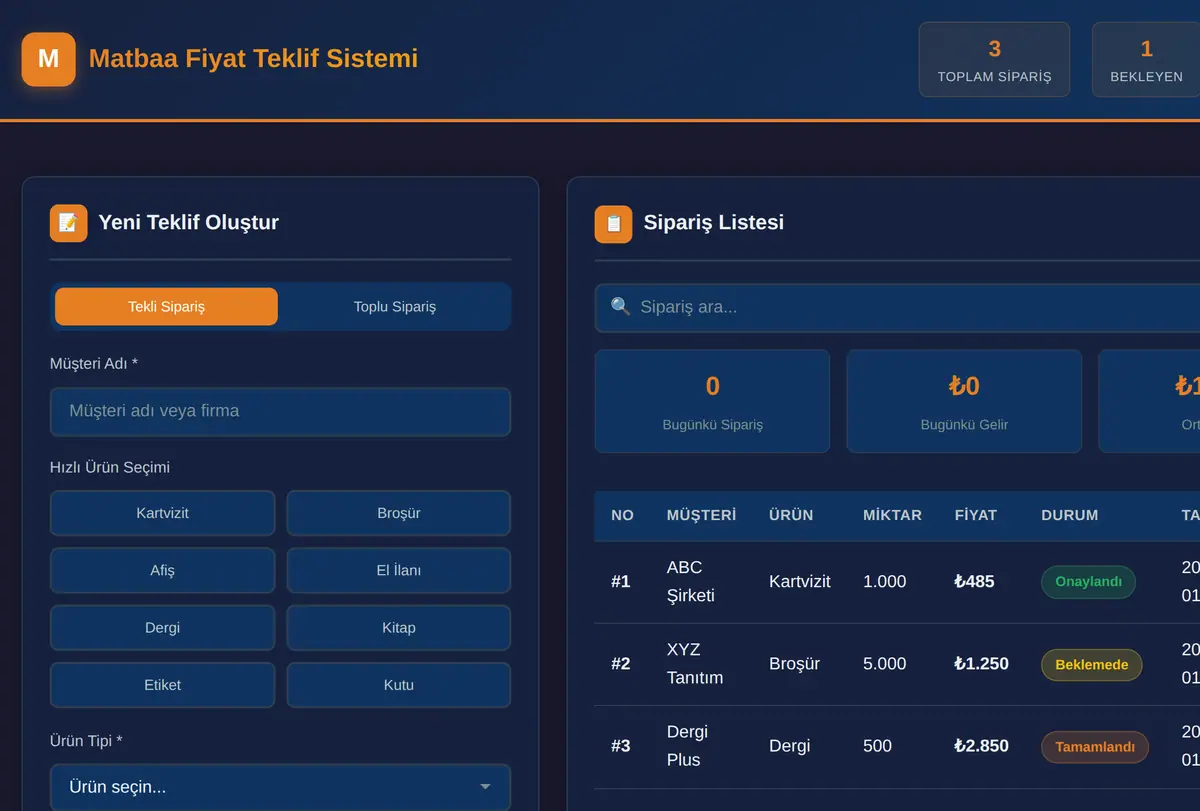Click the magnifier icon in the search bar
Viewport: 1200px width, 811px height.
(x=620, y=307)
